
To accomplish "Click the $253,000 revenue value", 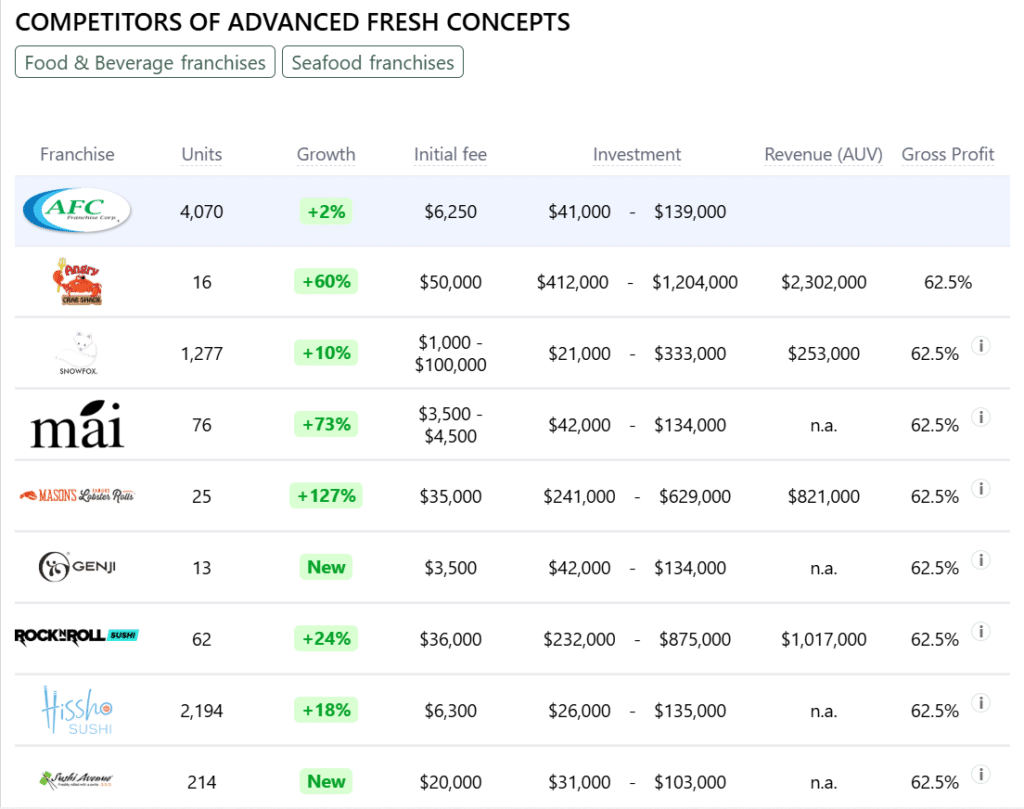I will point(824,354).
